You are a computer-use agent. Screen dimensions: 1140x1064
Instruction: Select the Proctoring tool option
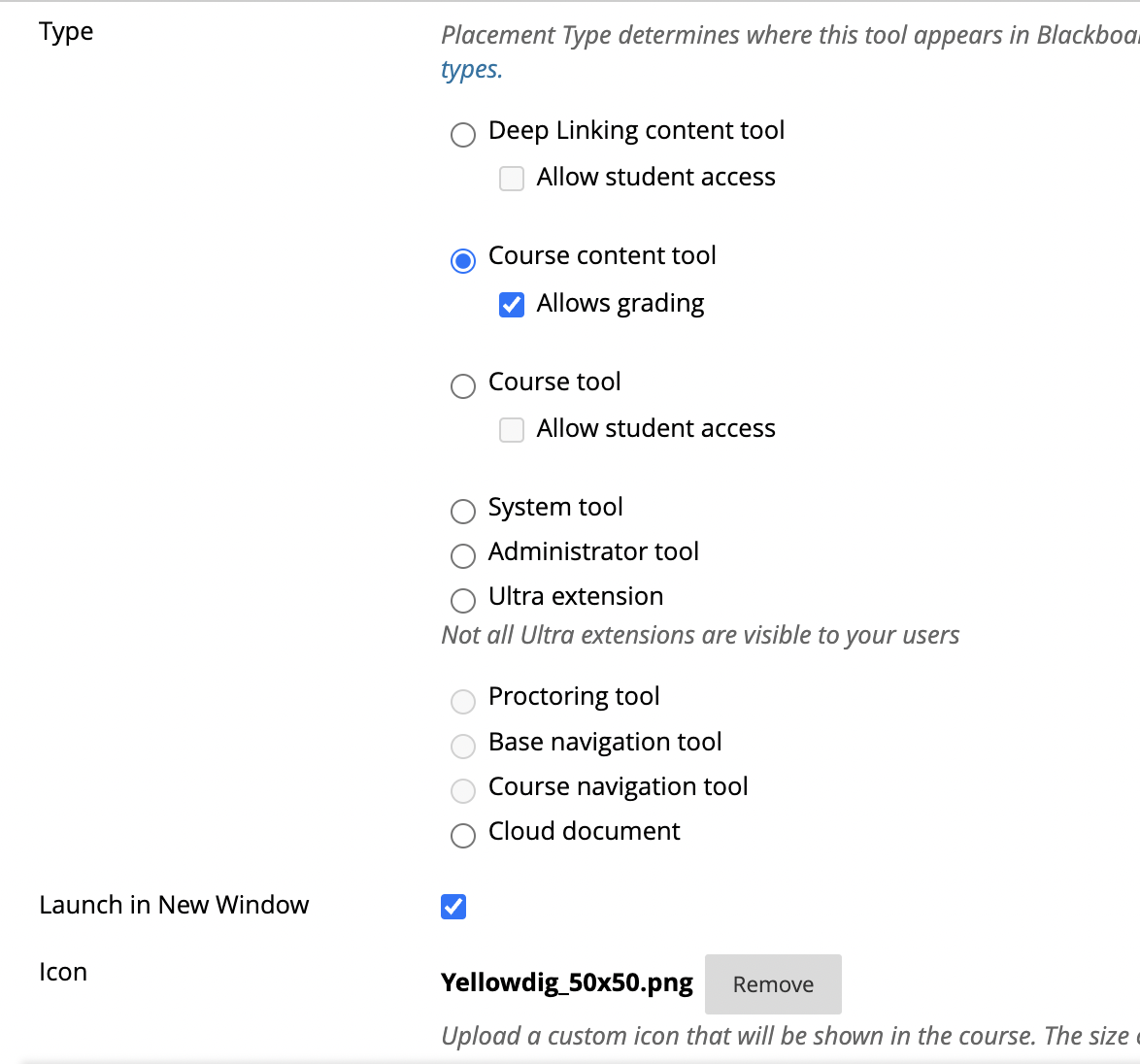[x=463, y=701]
